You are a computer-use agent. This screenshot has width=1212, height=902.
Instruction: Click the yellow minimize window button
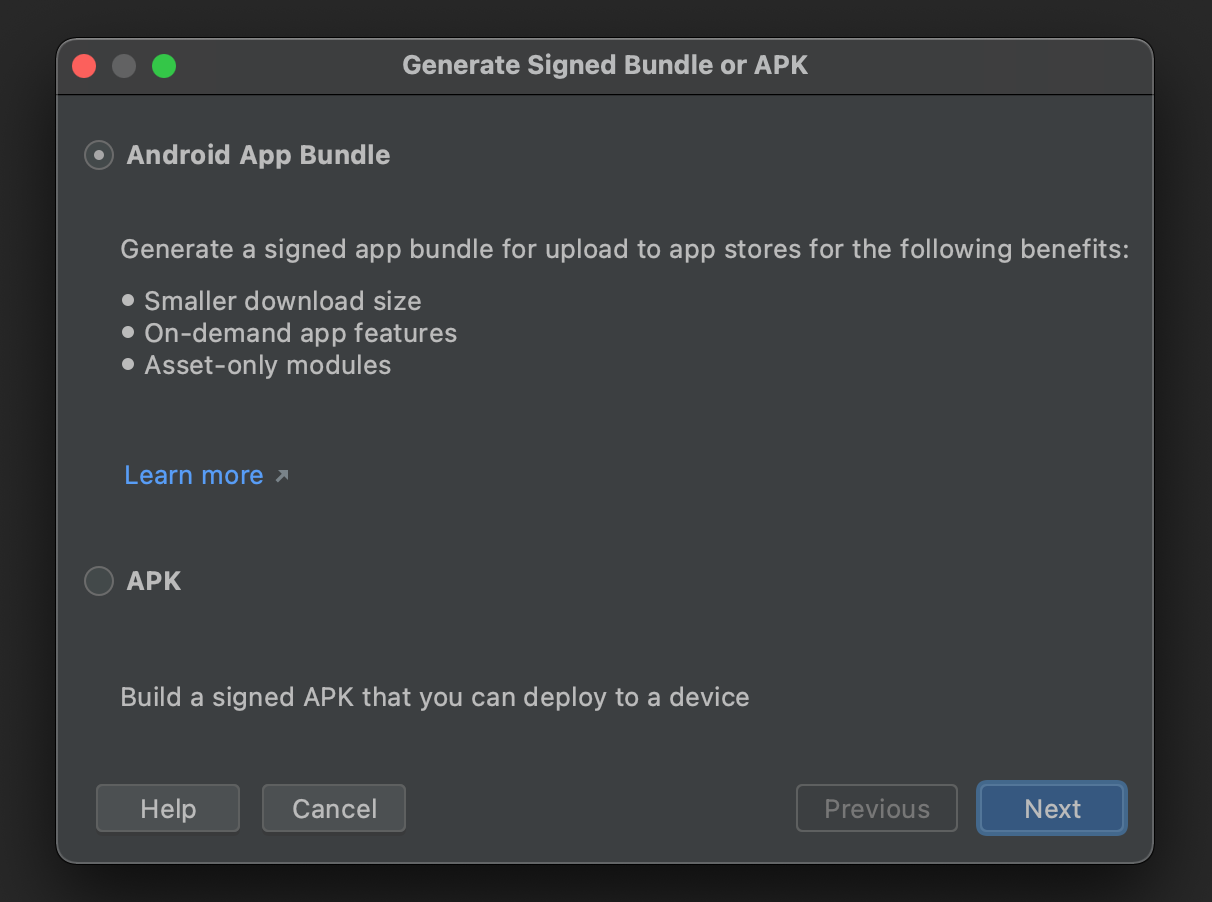coord(124,66)
